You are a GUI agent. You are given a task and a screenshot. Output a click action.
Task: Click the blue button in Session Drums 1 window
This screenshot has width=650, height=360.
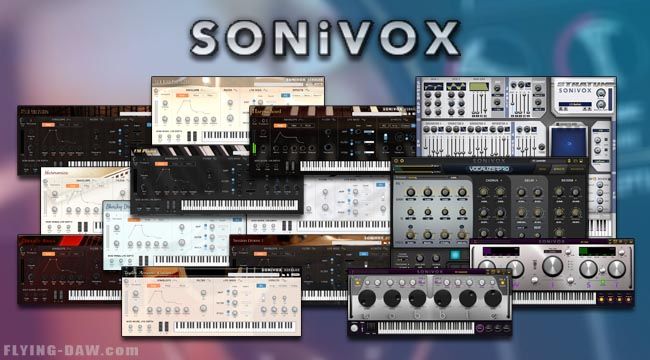point(363,254)
